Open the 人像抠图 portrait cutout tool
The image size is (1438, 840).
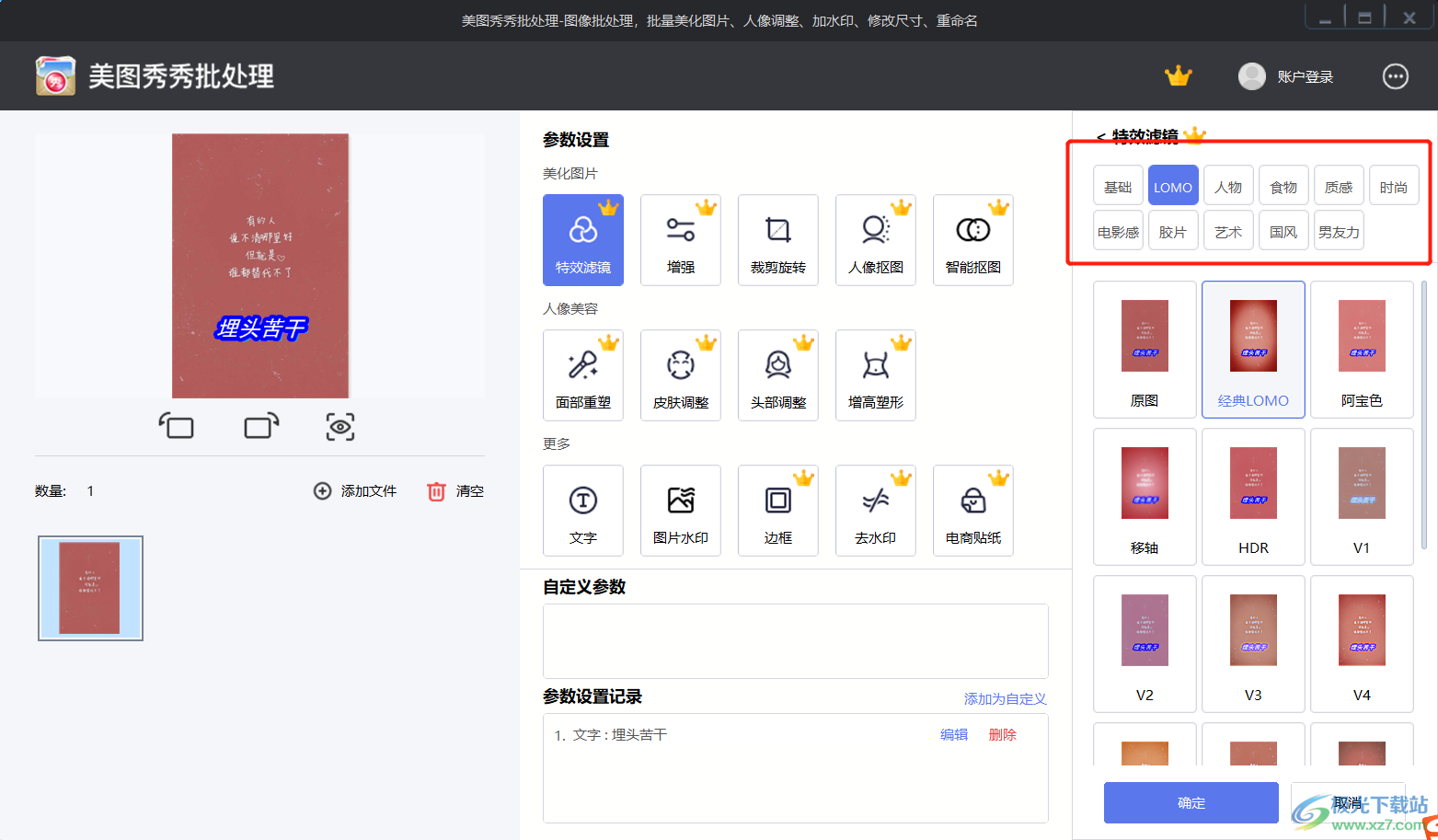876,240
